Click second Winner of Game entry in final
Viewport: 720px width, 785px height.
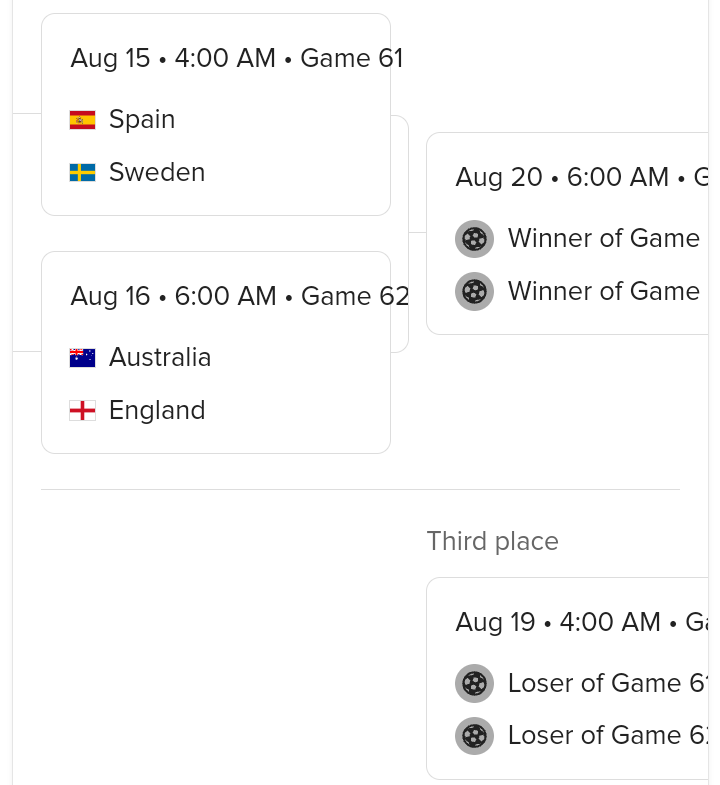pos(604,291)
